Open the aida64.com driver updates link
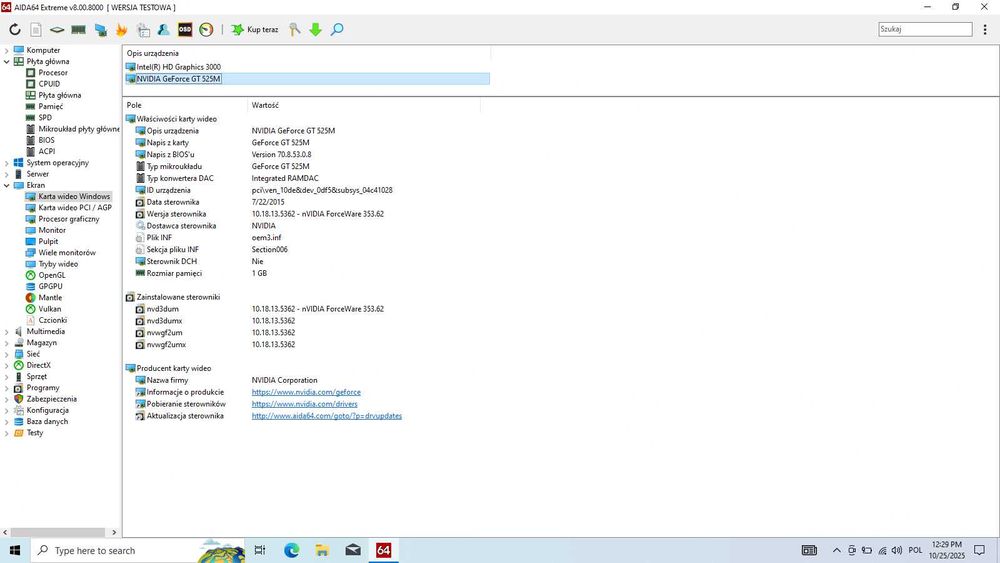The width and height of the screenshot is (1000, 563). point(327,416)
